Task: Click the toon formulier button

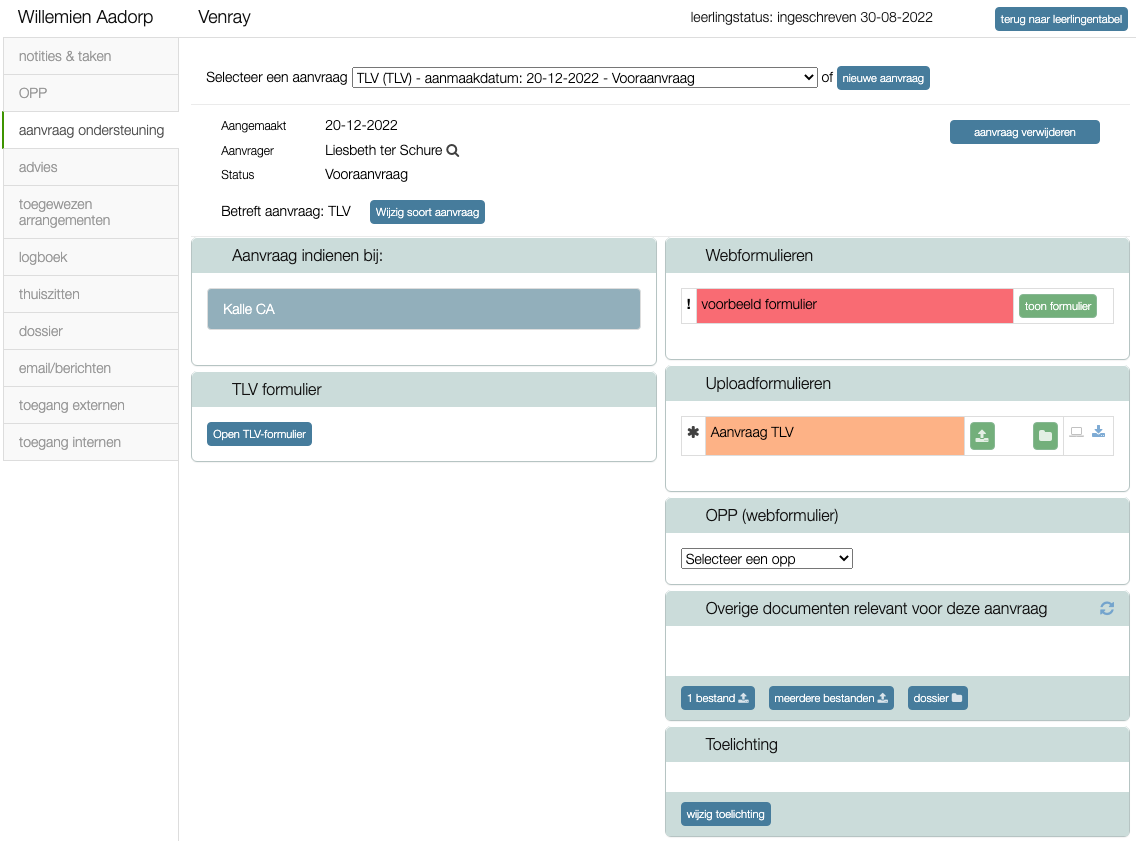Action: (x=1057, y=306)
